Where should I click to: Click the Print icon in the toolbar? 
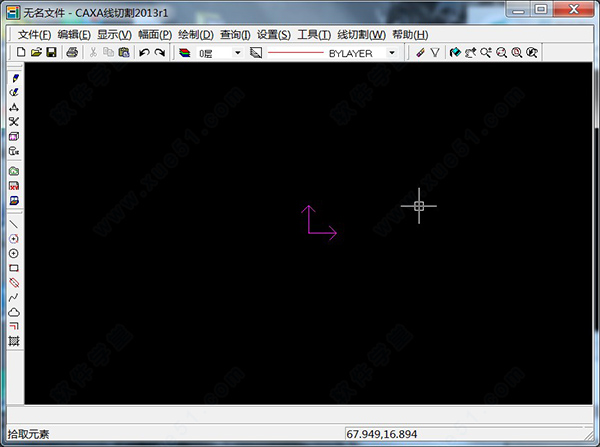(x=72, y=52)
